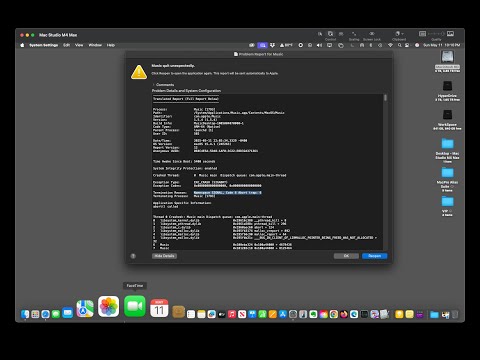
Task: Open the Apple menu
Action: point(22,45)
